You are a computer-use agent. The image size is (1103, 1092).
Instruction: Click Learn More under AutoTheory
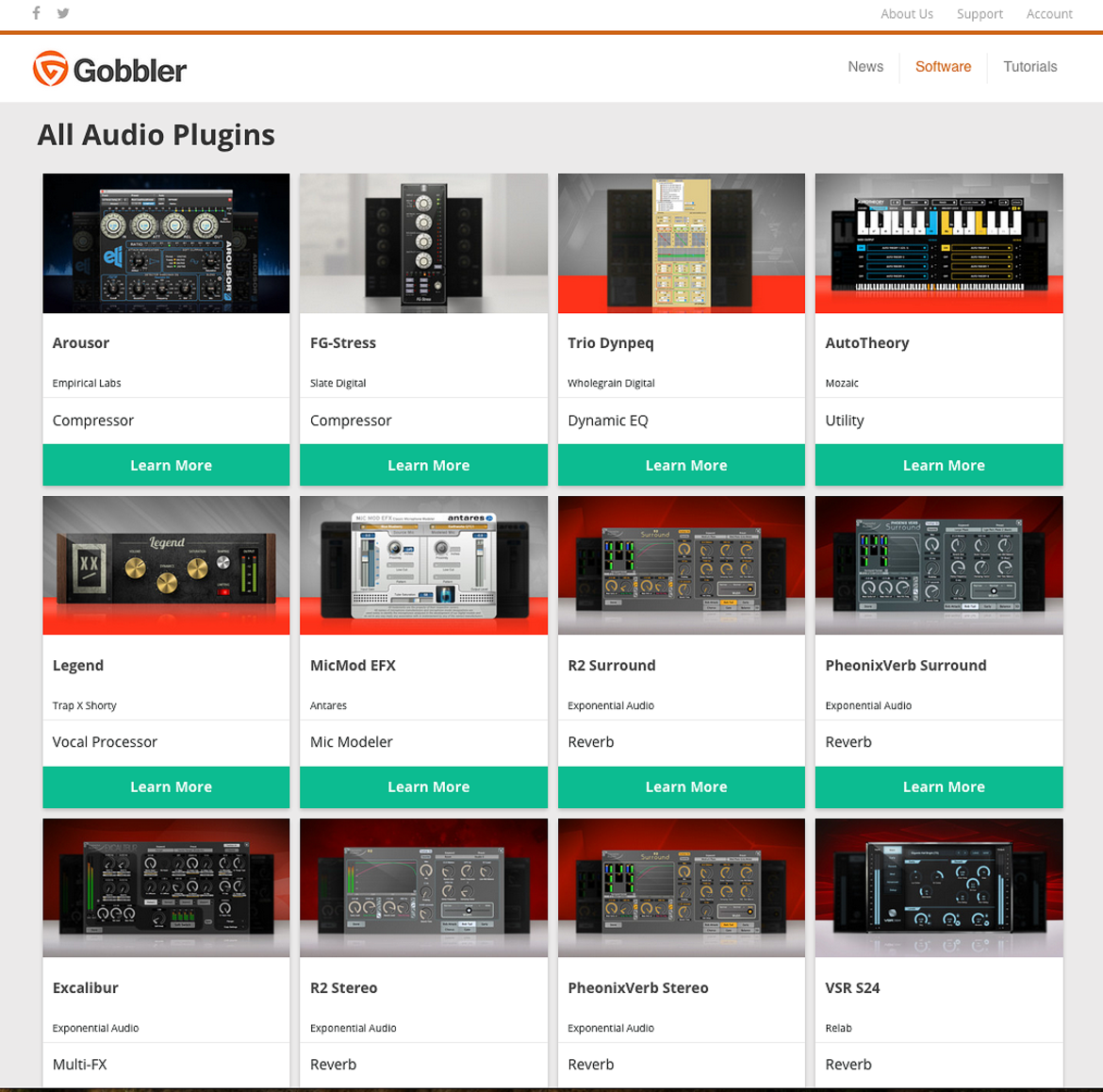[939, 465]
